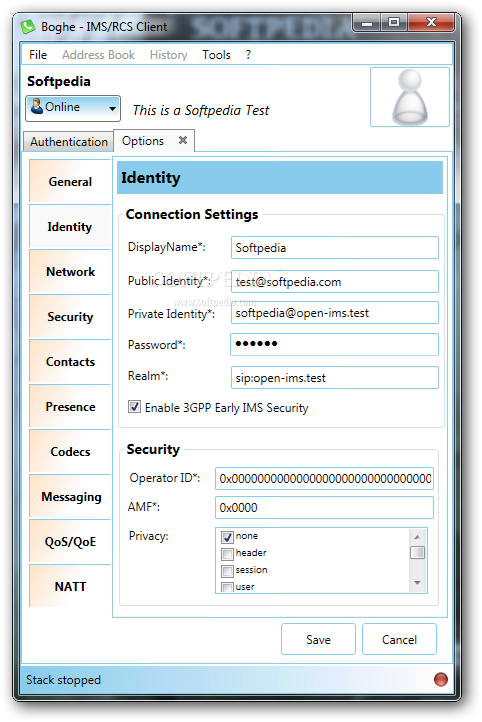Click the Boghe app icon in title bar
The height and width of the screenshot is (722, 482).
[x=28, y=26]
